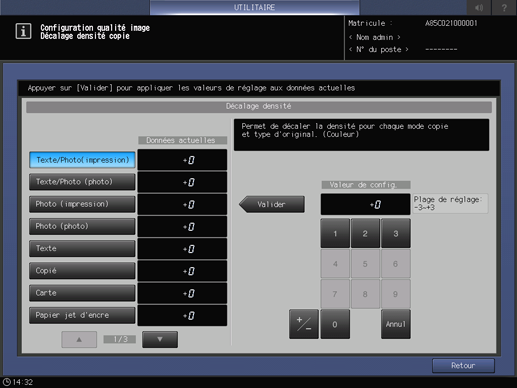
Task: Click the N° du poste label
Action: click(x=378, y=50)
